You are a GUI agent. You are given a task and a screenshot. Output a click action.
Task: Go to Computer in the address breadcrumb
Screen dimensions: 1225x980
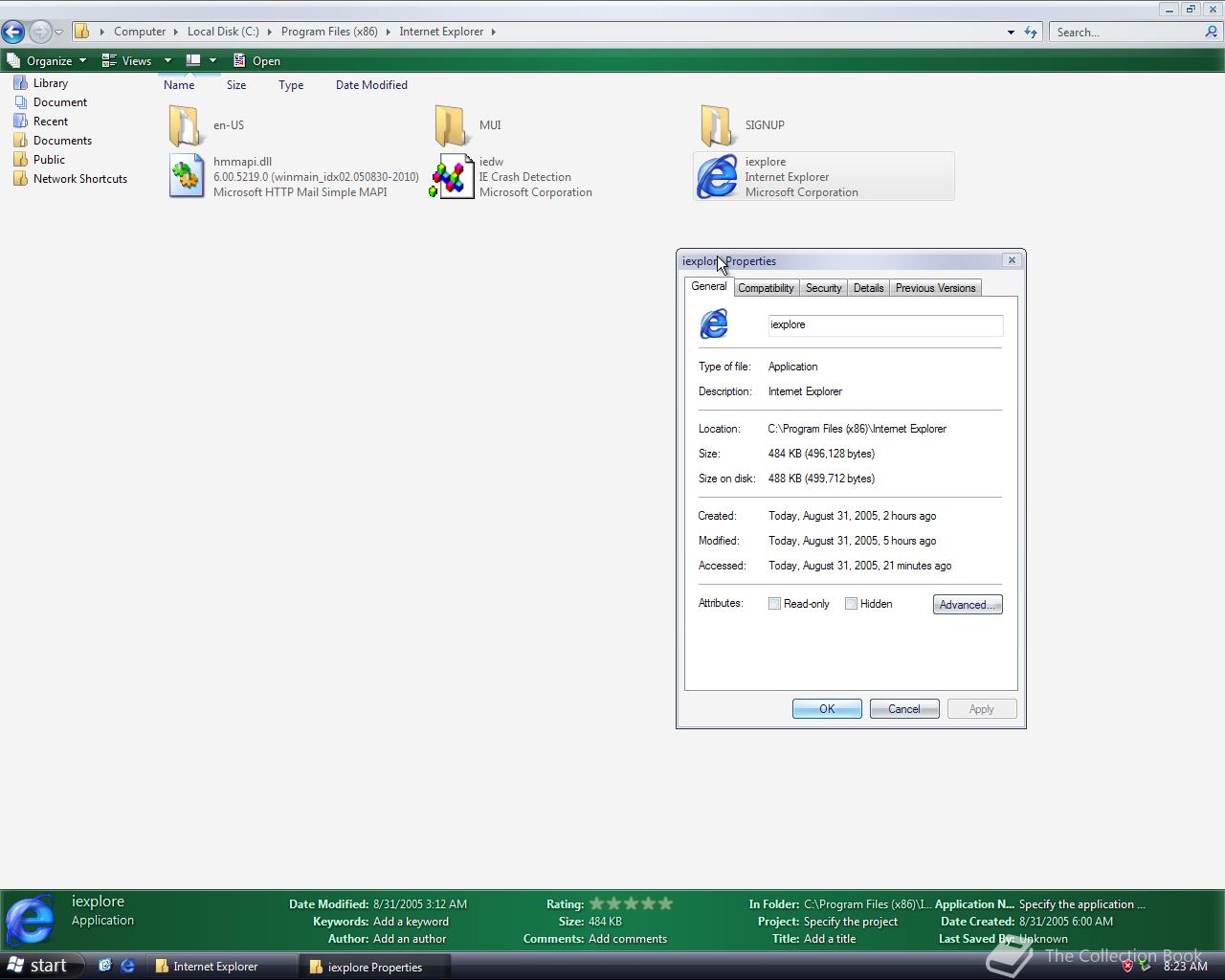click(x=140, y=32)
